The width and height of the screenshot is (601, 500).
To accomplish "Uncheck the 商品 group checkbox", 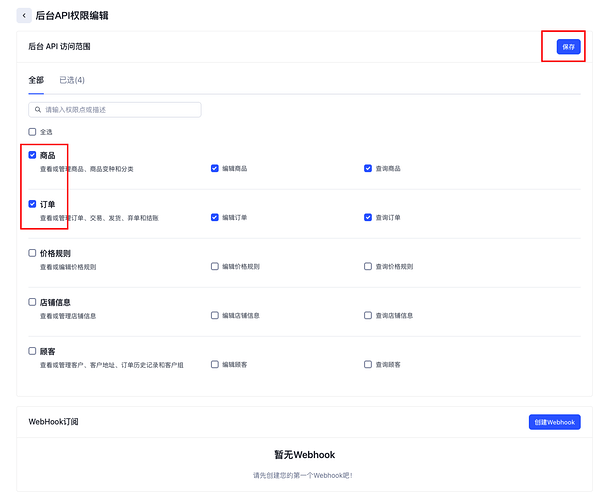I will [32, 155].
